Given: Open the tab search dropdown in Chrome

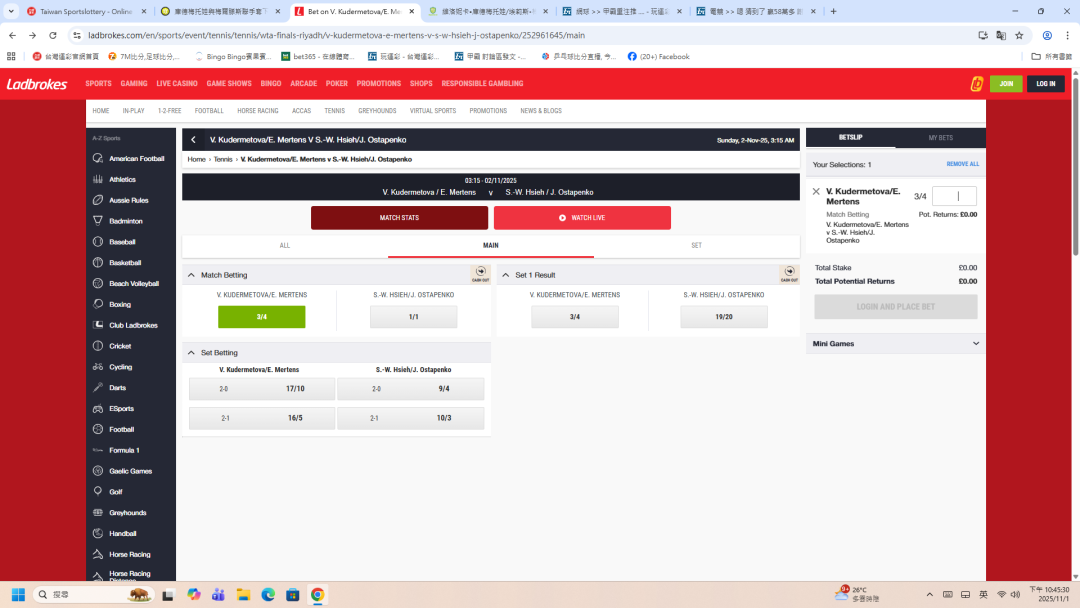Looking at the screenshot, I should (11, 11).
